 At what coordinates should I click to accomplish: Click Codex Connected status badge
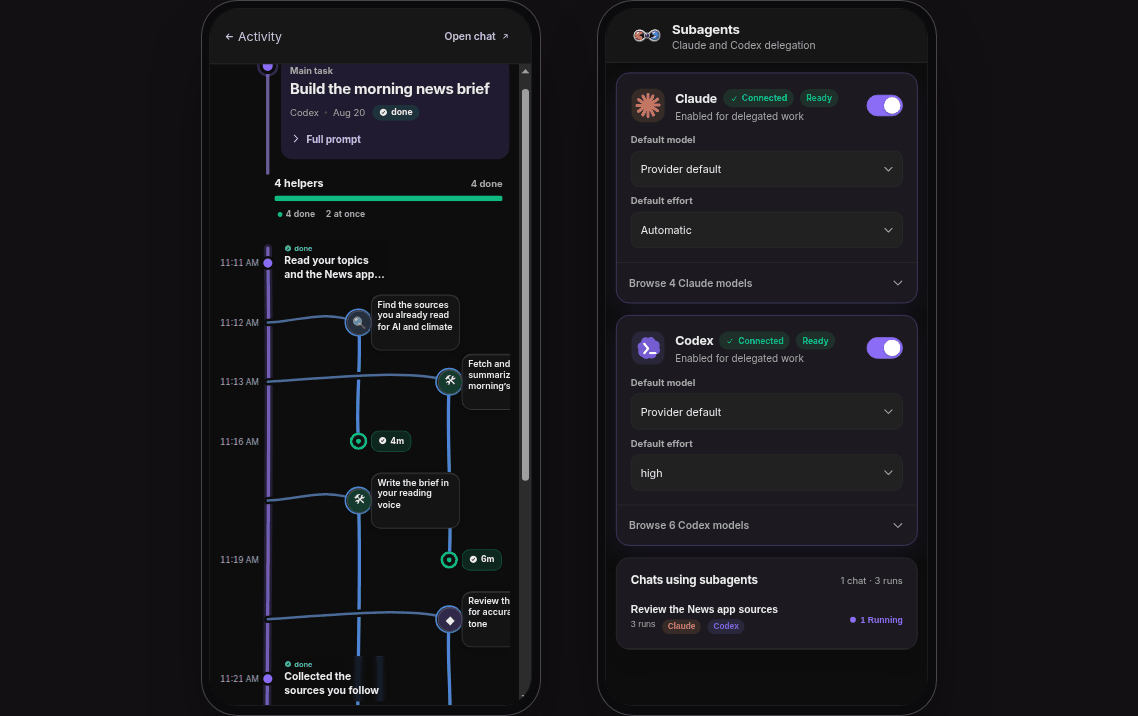tap(755, 341)
